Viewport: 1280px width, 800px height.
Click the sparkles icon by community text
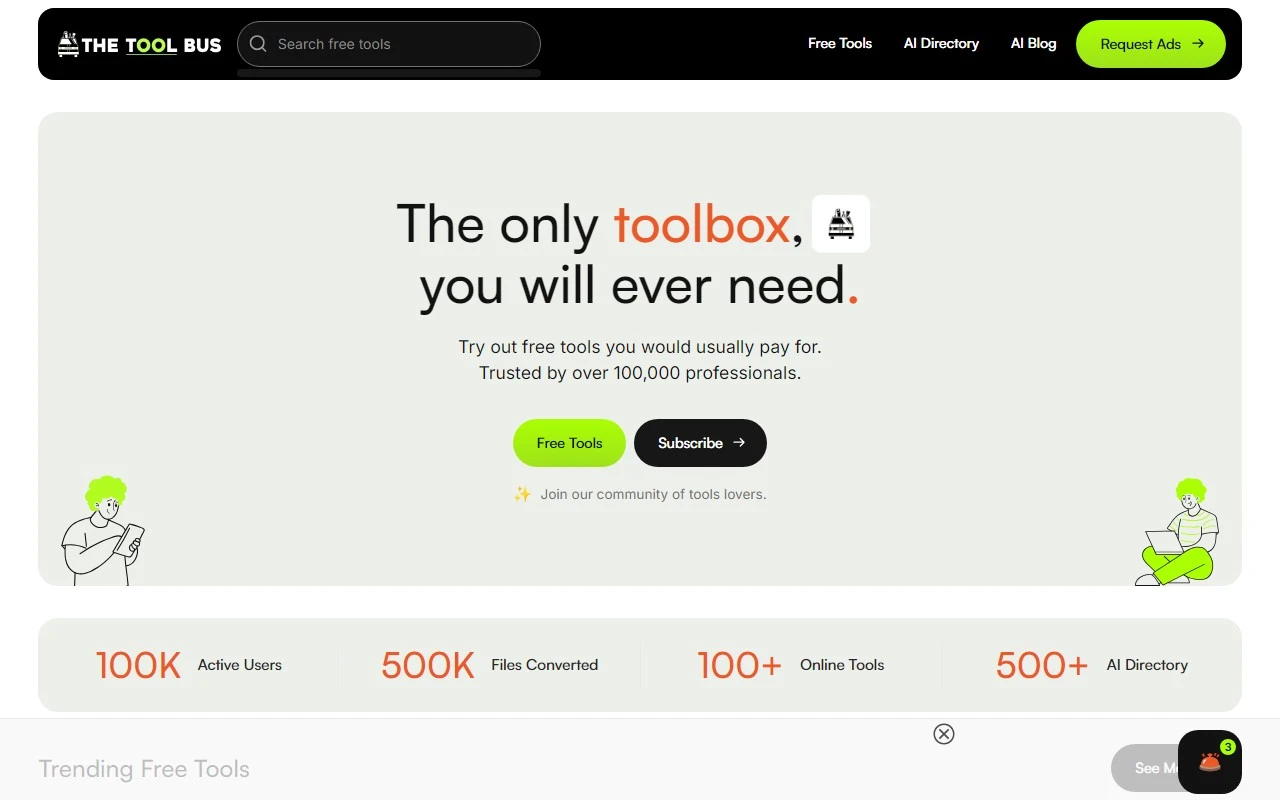click(x=522, y=494)
